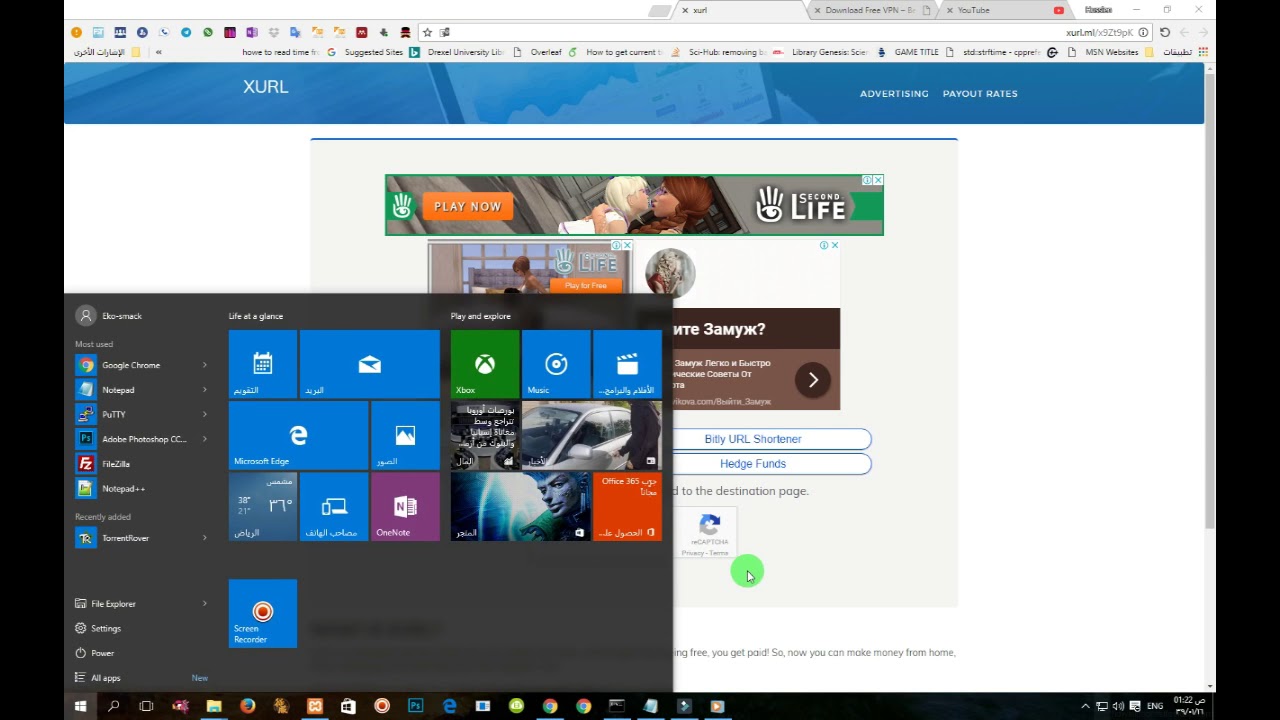Open XAMPP from the taskbar
This screenshot has height=720, width=1280.
coord(315,706)
